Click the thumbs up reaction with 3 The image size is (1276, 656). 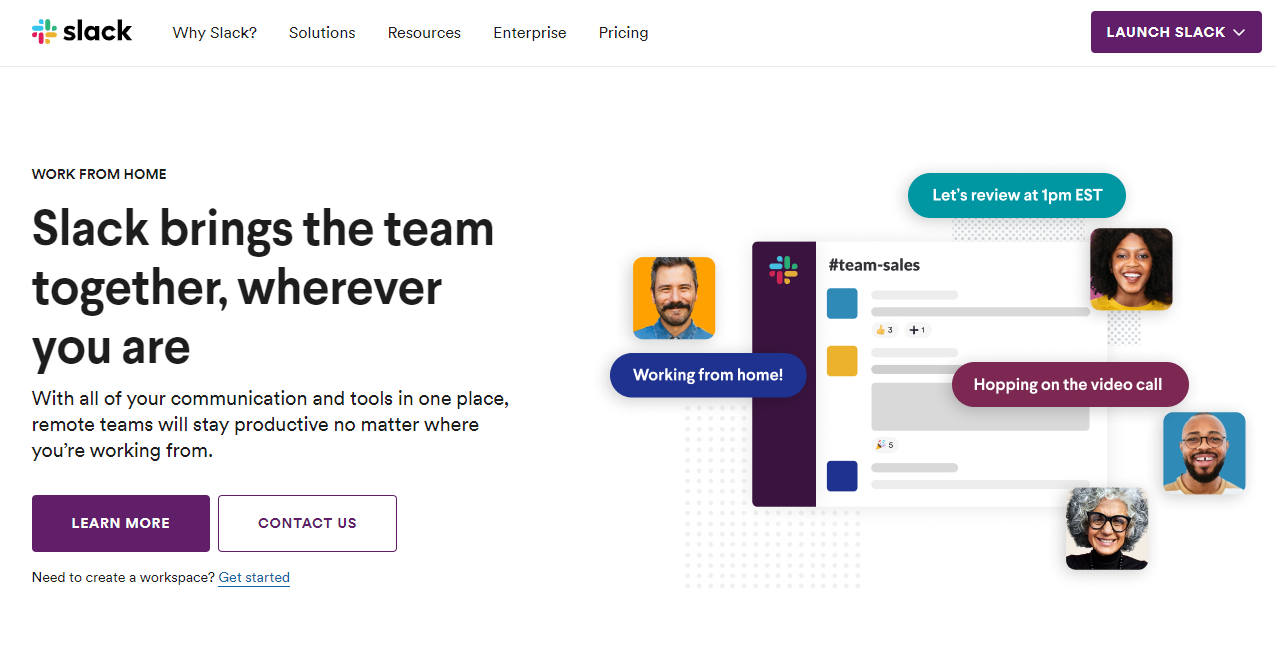pyautogui.click(x=884, y=330)
